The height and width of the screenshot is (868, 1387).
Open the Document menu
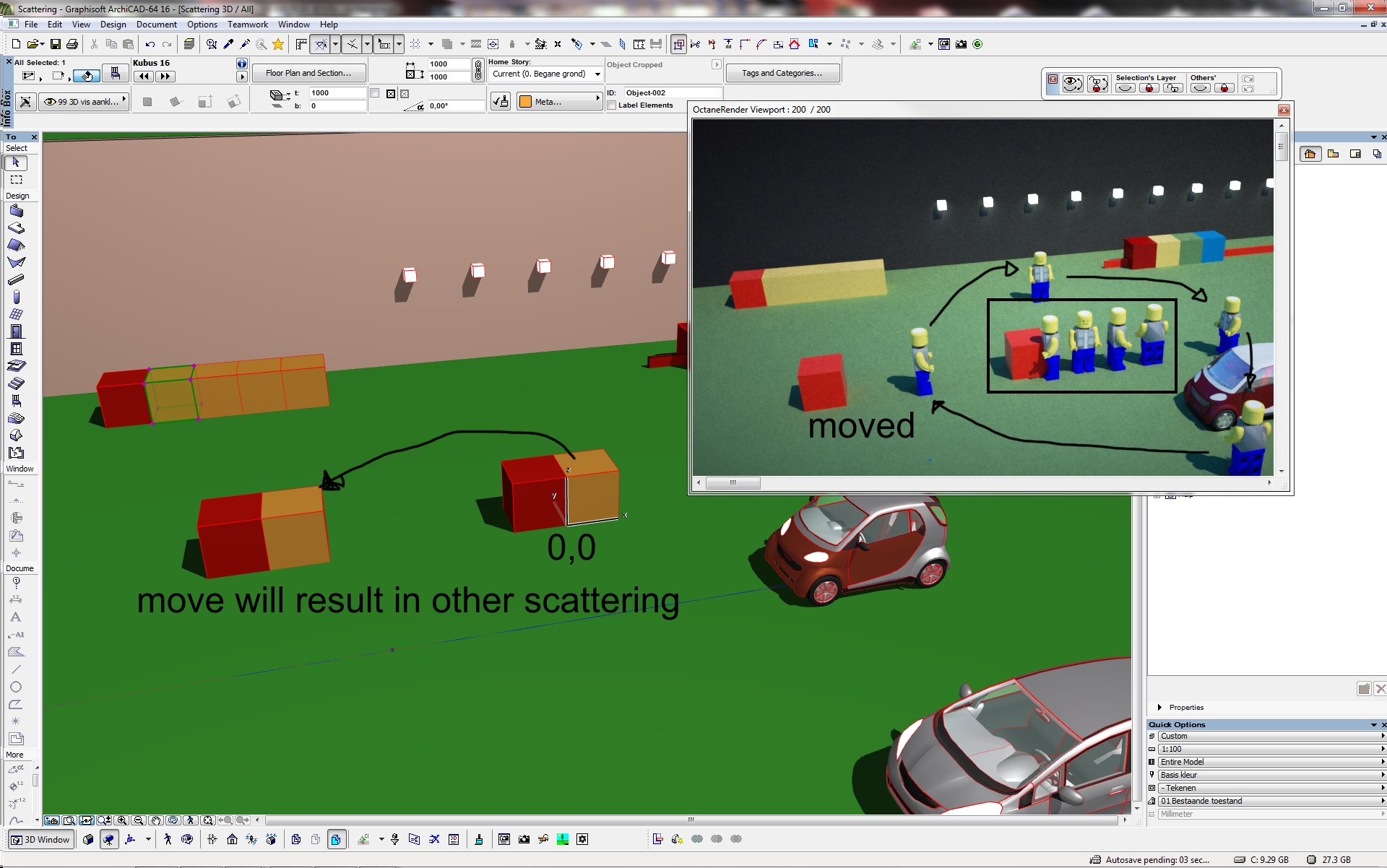pos(156,25)
